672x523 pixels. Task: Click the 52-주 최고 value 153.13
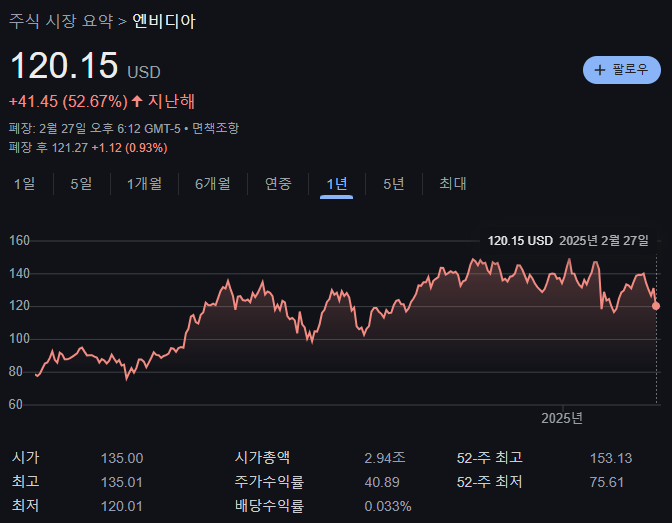pos(611,458)
